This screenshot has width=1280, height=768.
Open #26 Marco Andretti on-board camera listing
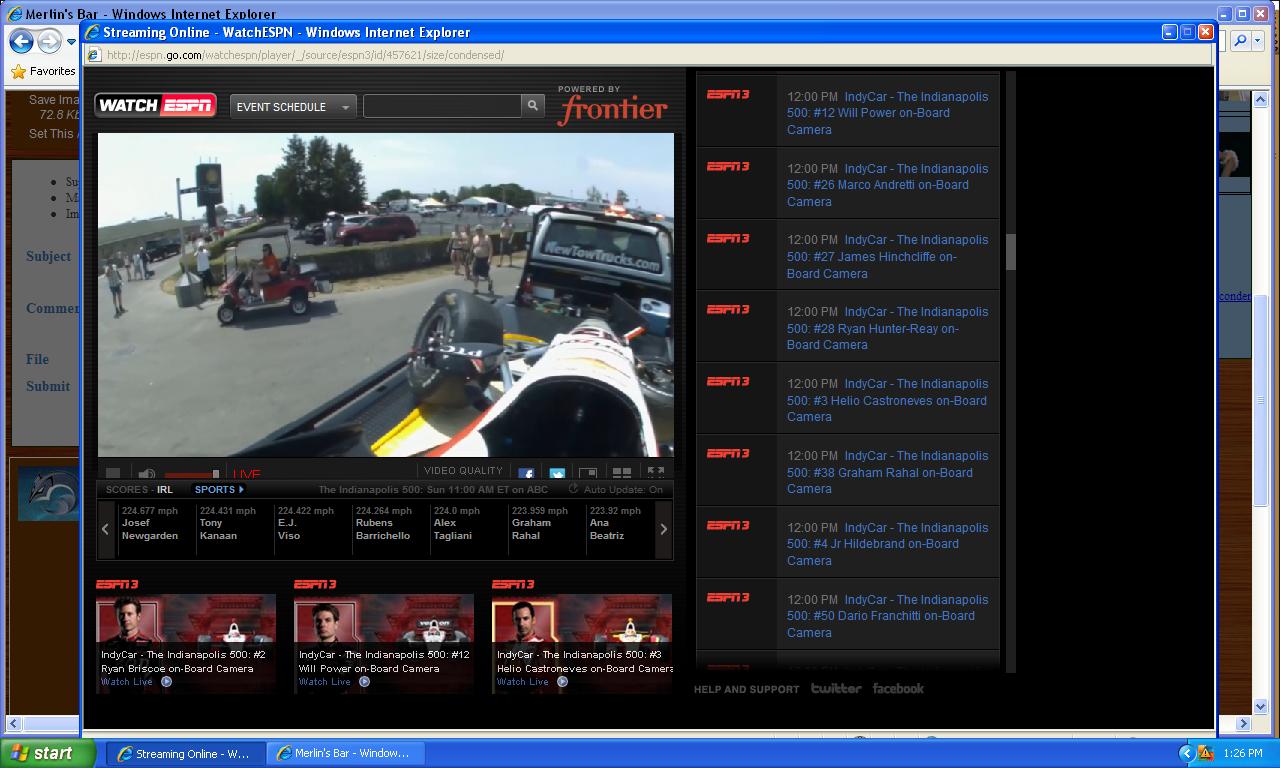(887, 185)
